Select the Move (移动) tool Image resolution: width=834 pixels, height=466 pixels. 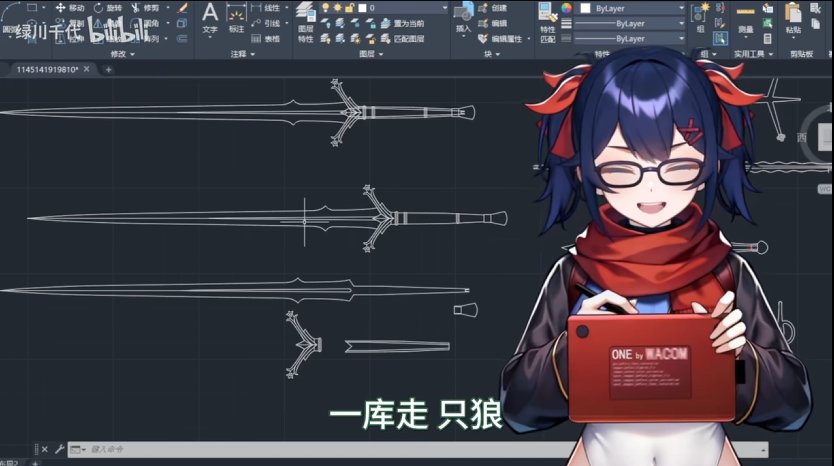(70, 7)
